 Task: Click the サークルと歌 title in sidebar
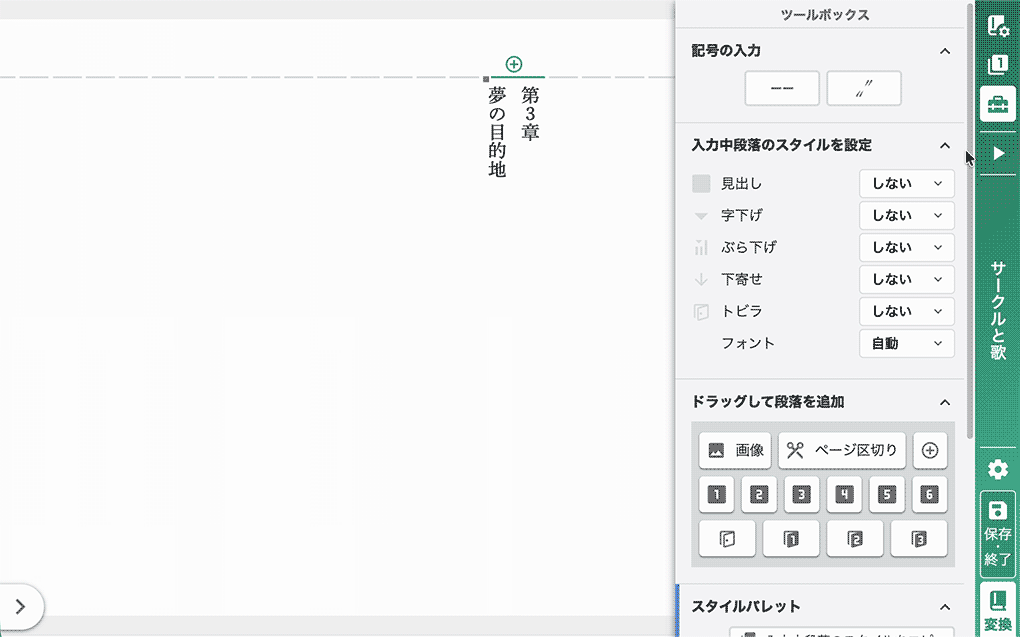point(999,311)
